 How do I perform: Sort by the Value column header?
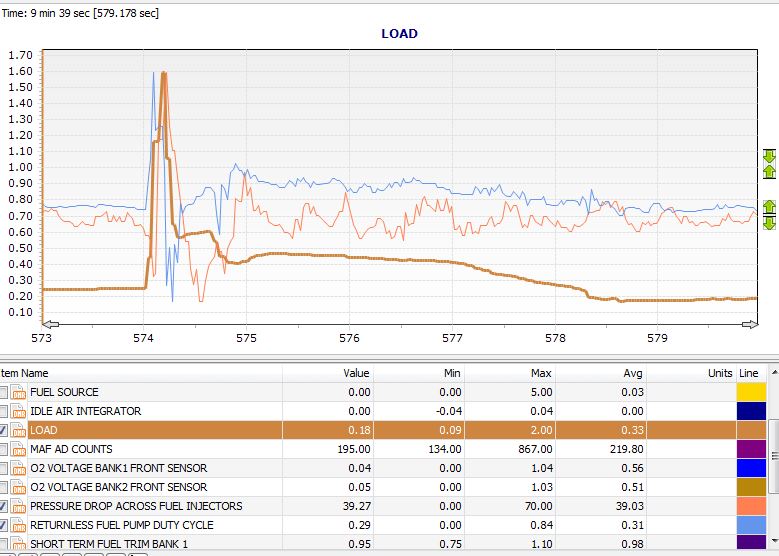[x=328, y=373]
